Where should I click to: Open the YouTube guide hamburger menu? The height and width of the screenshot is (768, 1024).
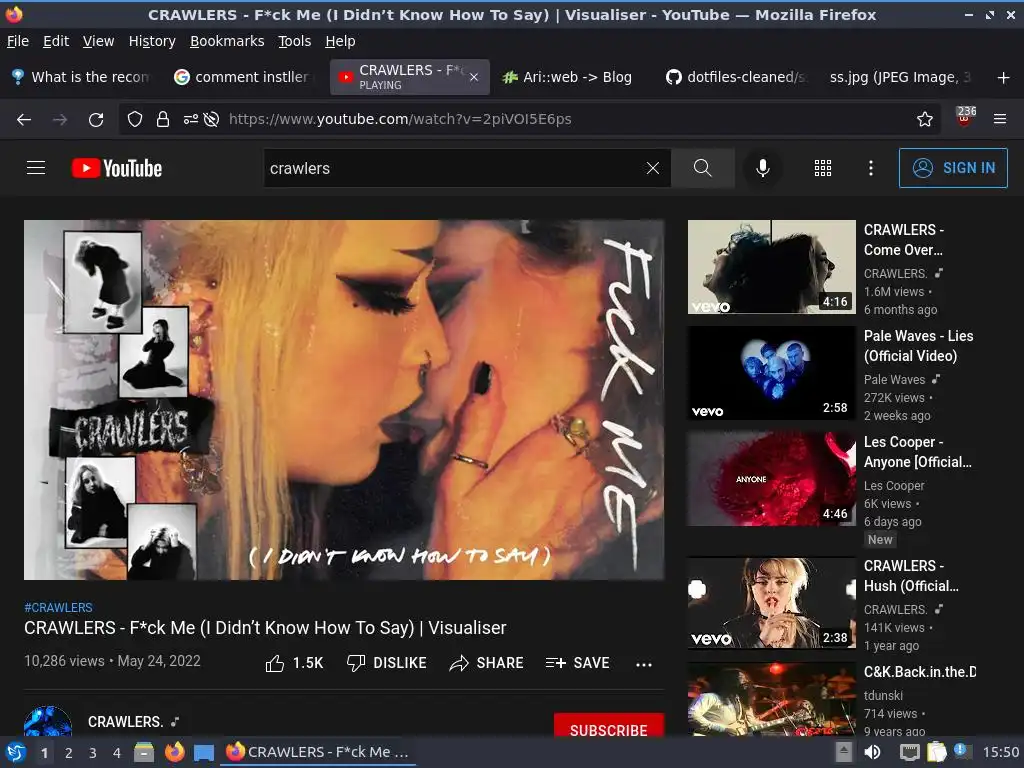[36, 168]
